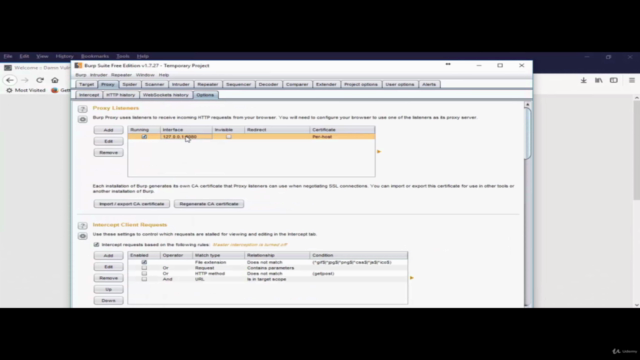
Task: Switch to the Extender tab
Action: 326,84
